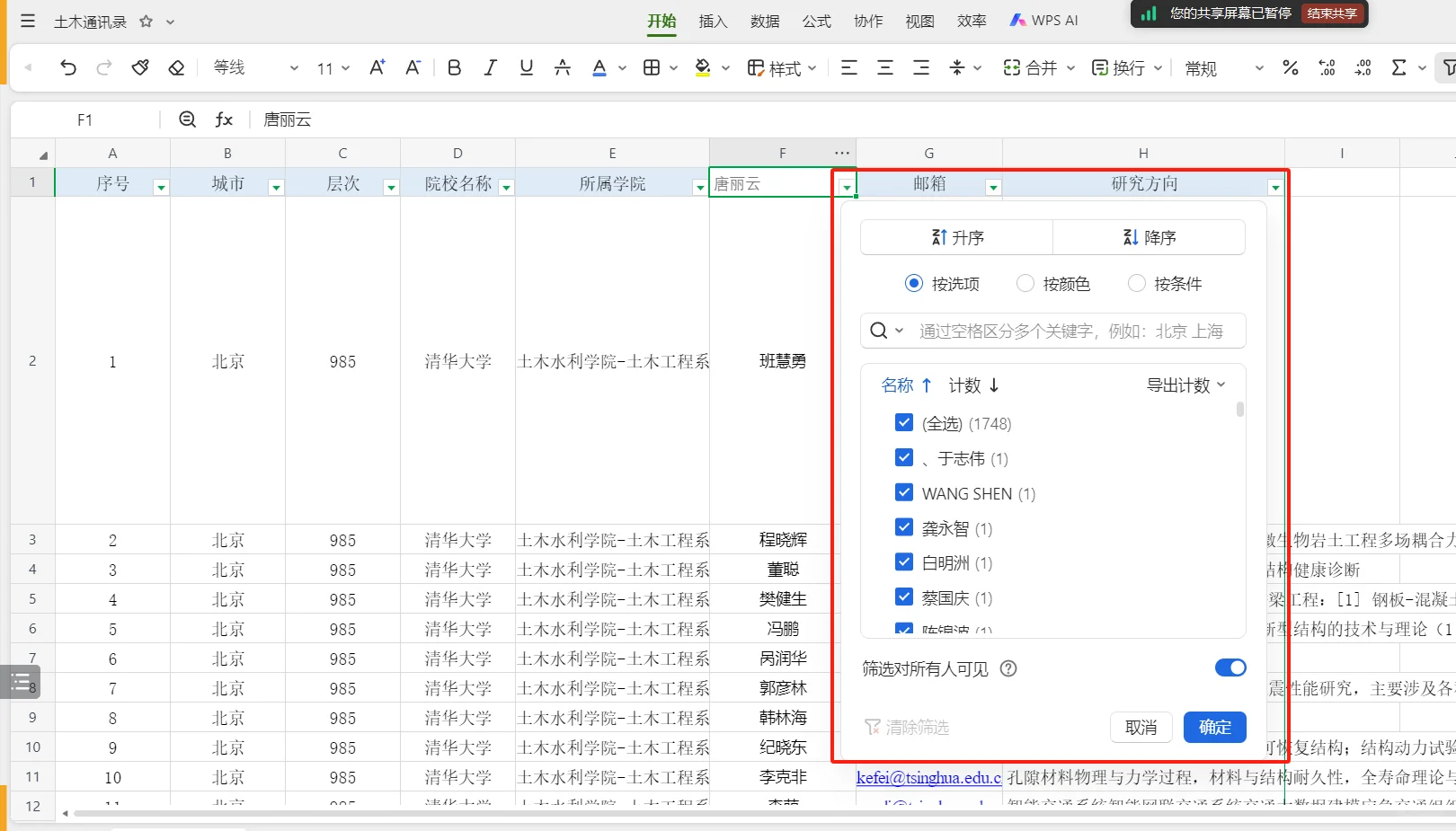1456x831 pixels.
Task: Uncheck the WANG SHEN checkbox
Action: tap(904, 492)
